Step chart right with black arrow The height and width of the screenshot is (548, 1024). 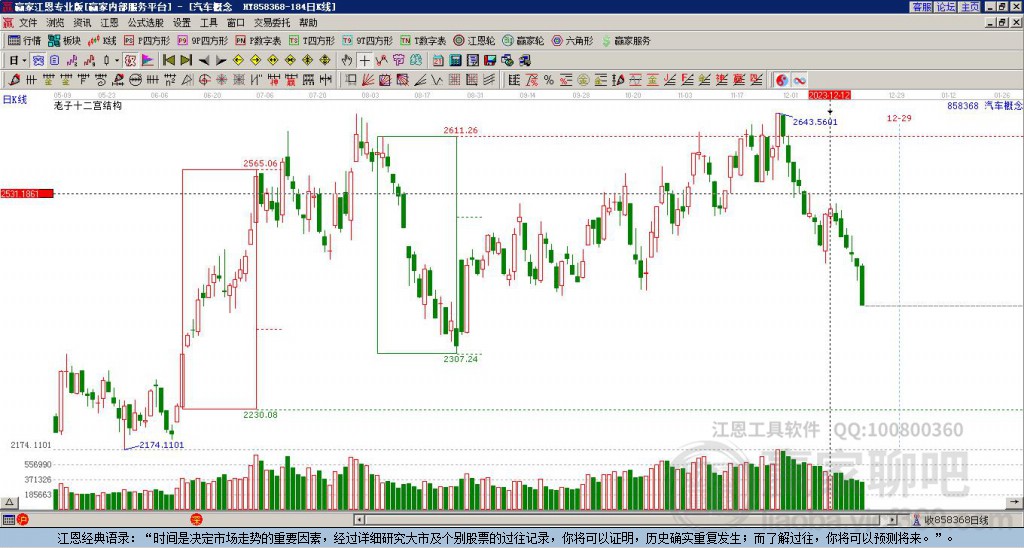tap(221, 60)
